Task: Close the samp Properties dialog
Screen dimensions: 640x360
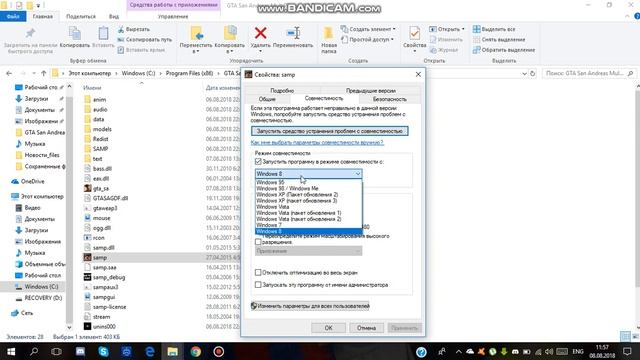Action: tap(418, 74)
